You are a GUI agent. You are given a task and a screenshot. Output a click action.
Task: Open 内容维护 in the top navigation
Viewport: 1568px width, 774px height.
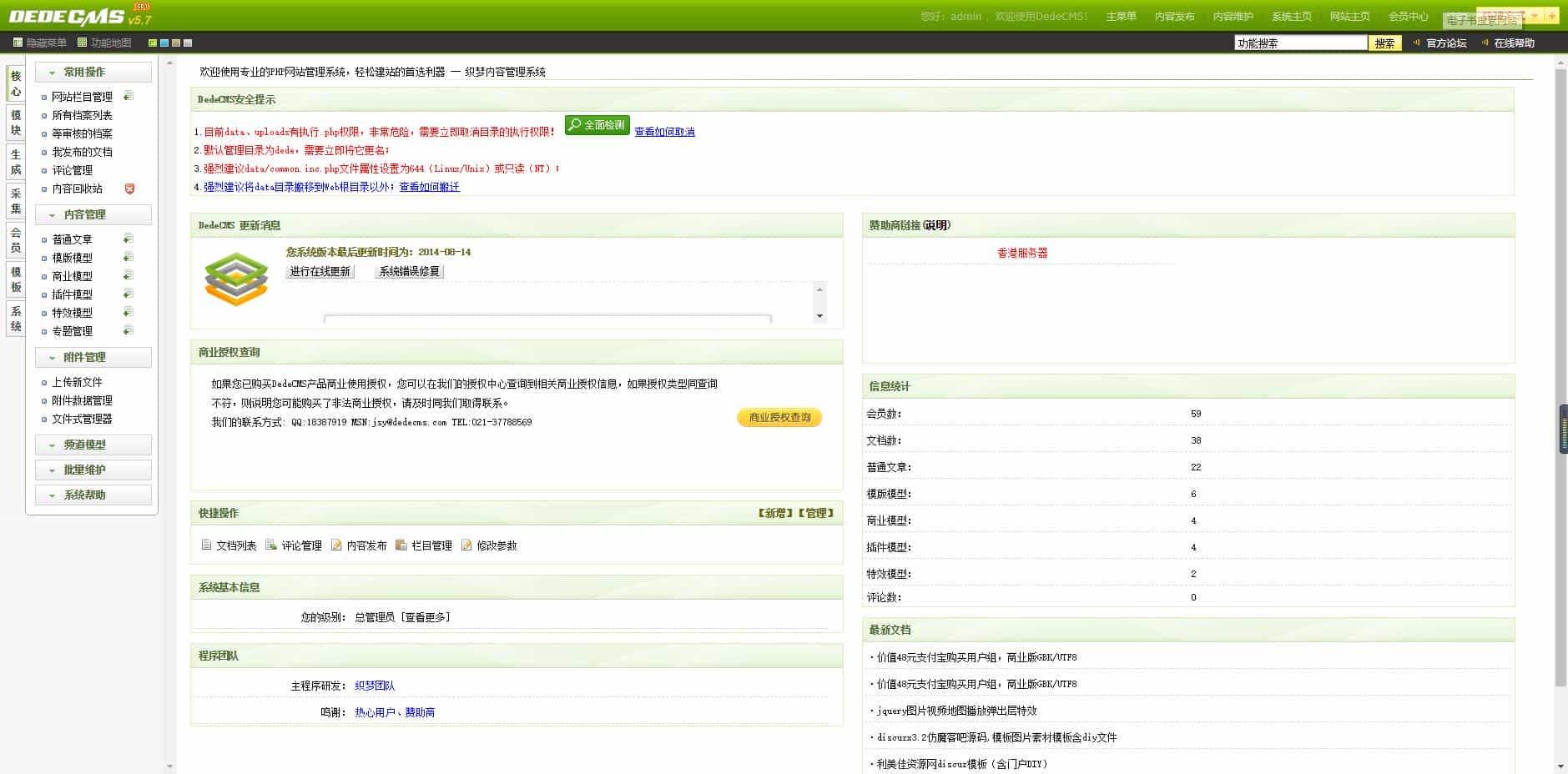point(1233,17)
